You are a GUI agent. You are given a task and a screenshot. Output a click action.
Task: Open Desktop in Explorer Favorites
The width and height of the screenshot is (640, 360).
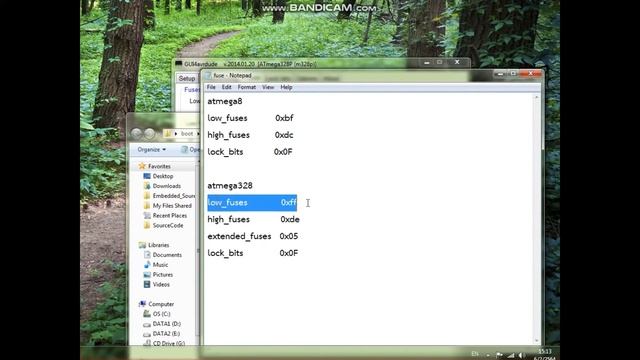(x=163, y=176)
